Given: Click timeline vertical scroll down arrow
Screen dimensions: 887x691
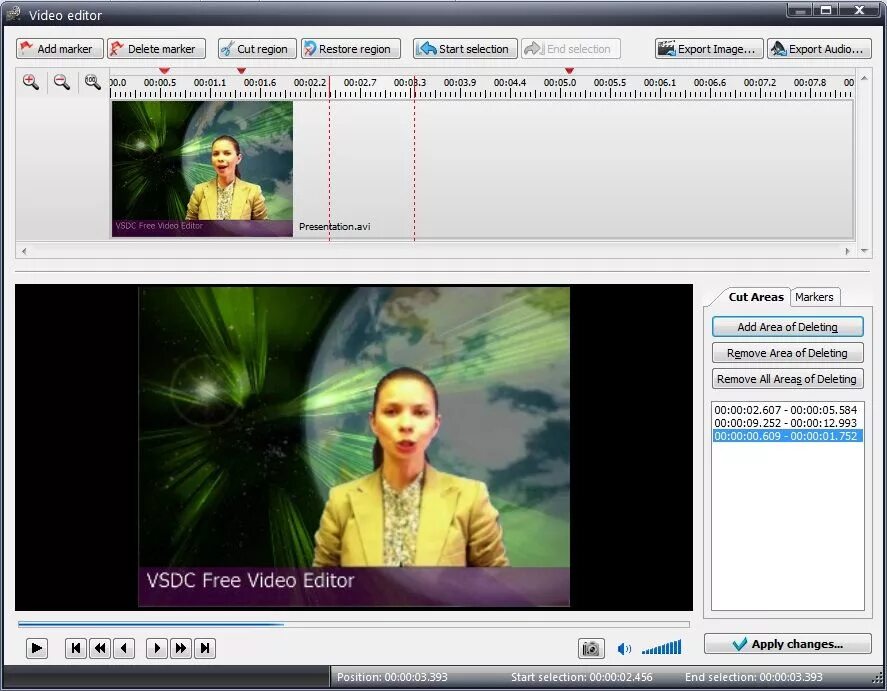Looking at the screenshot, I should point(864,251).
